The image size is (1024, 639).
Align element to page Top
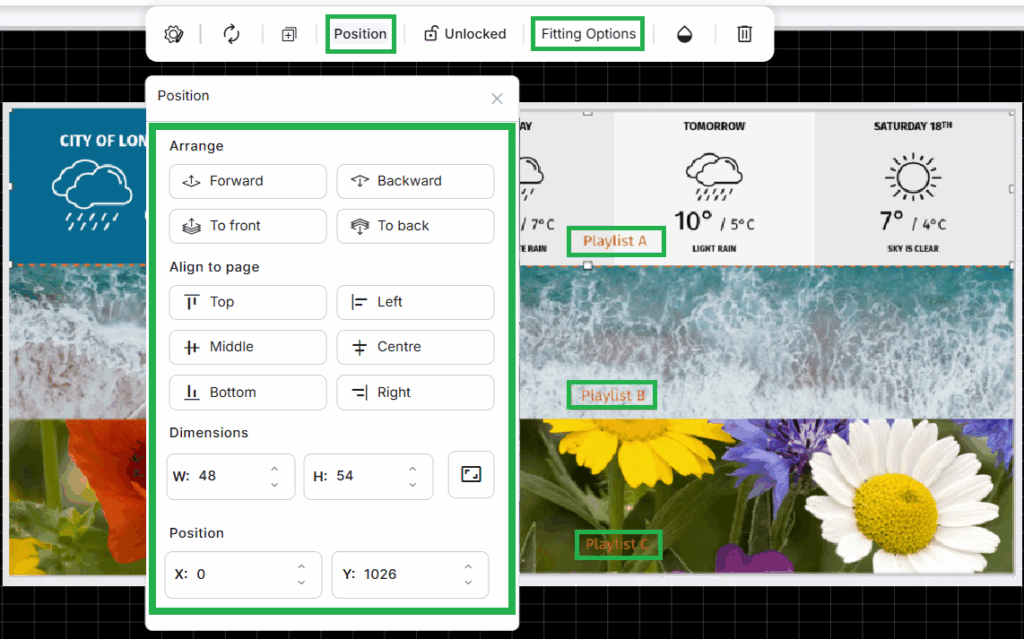(248, 302)
